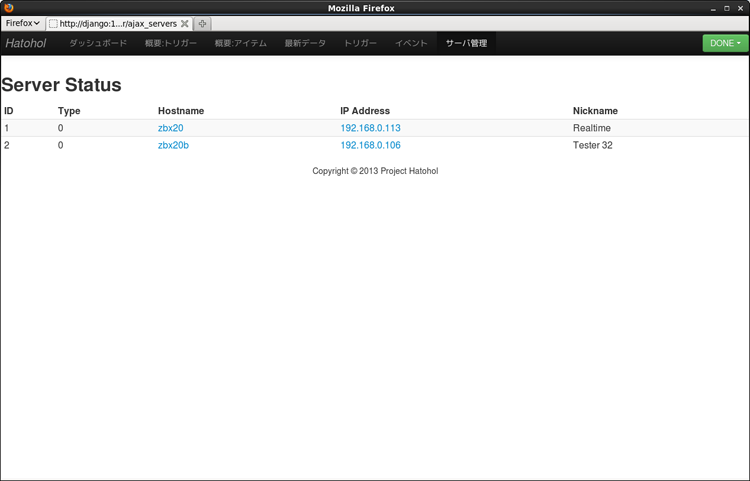Viewport: 750px width, 481px height.
Task: Close the ajax_servers browser tab
Action: pyautogui.click(x=184, y=23)
